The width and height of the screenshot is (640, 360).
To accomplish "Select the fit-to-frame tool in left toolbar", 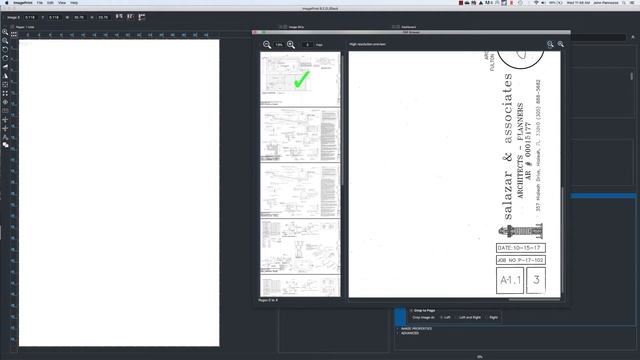I will (x=5, y=84).
